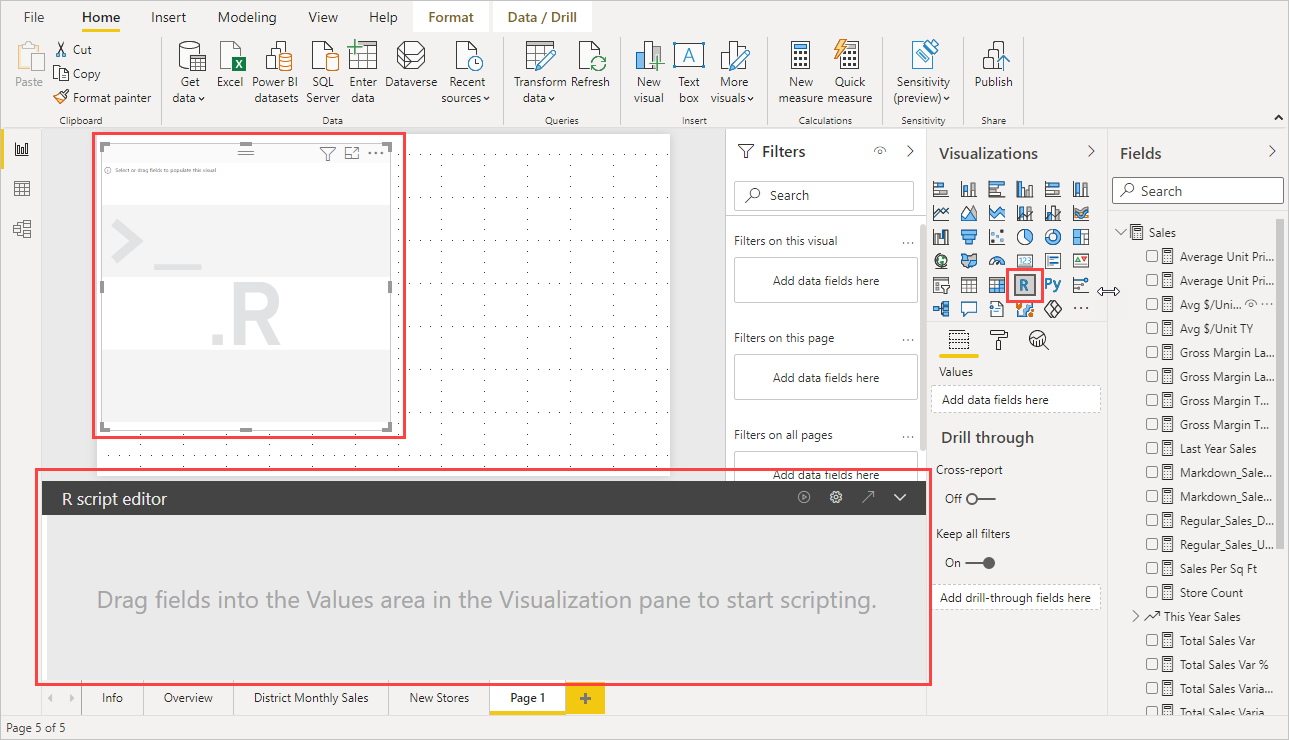The image size is (1289, 740).
Task: Insert a pie chart visual
Action: pos(1025,236)
